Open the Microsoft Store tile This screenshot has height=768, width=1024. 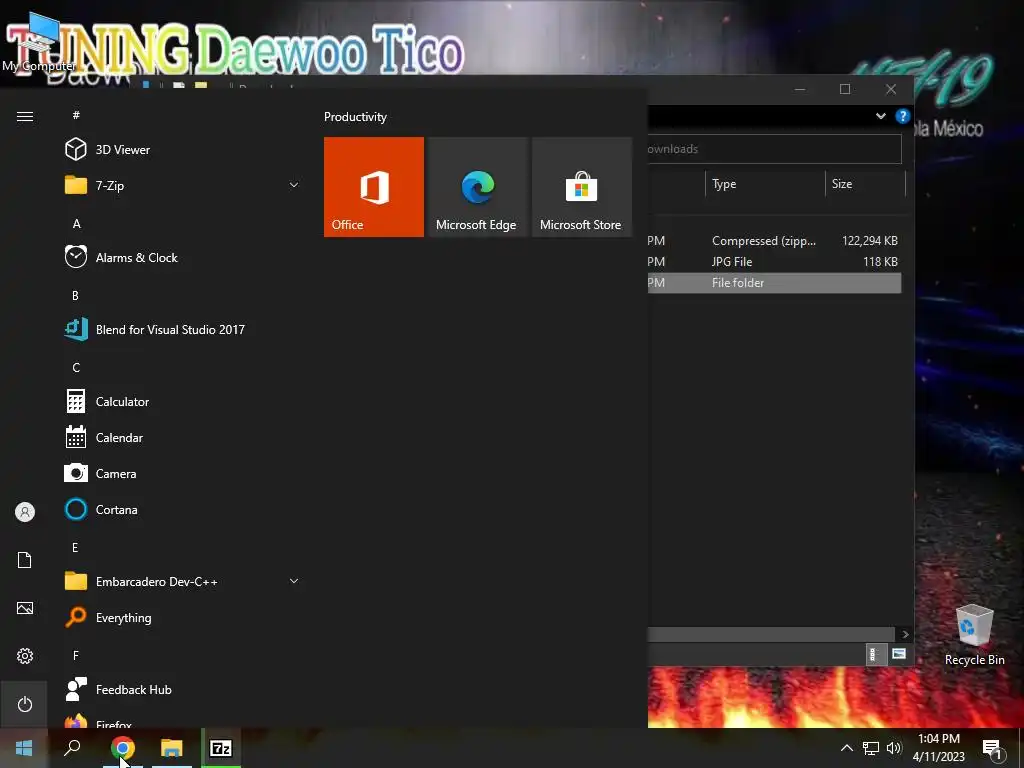click(x=581, y=187)
